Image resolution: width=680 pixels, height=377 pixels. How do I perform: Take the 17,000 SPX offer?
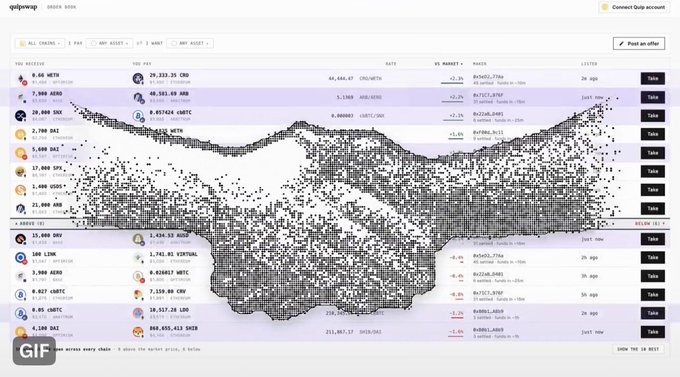[x=653, y=171]
